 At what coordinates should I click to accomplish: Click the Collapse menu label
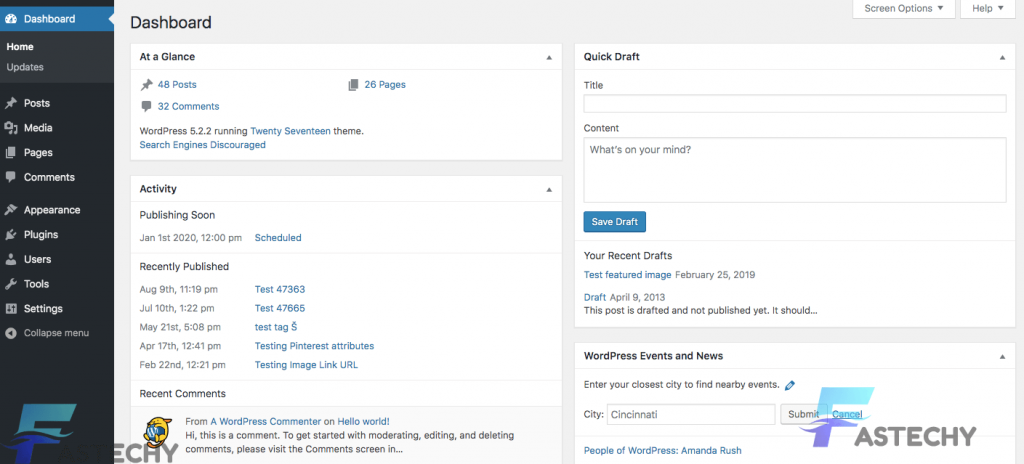56,333
